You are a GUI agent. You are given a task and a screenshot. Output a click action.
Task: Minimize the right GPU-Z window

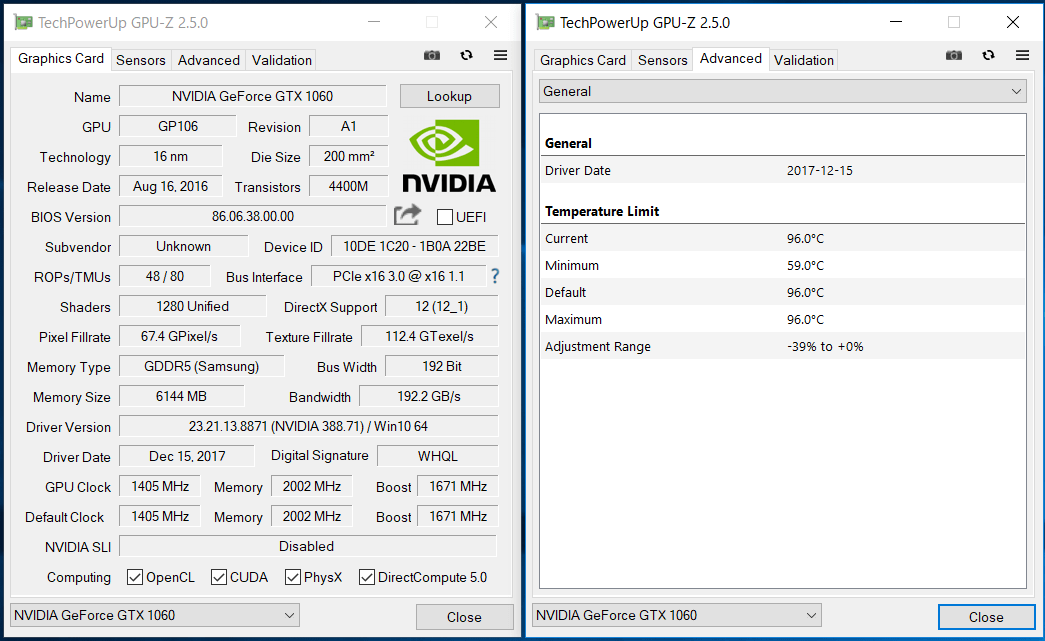coord(896,22)
